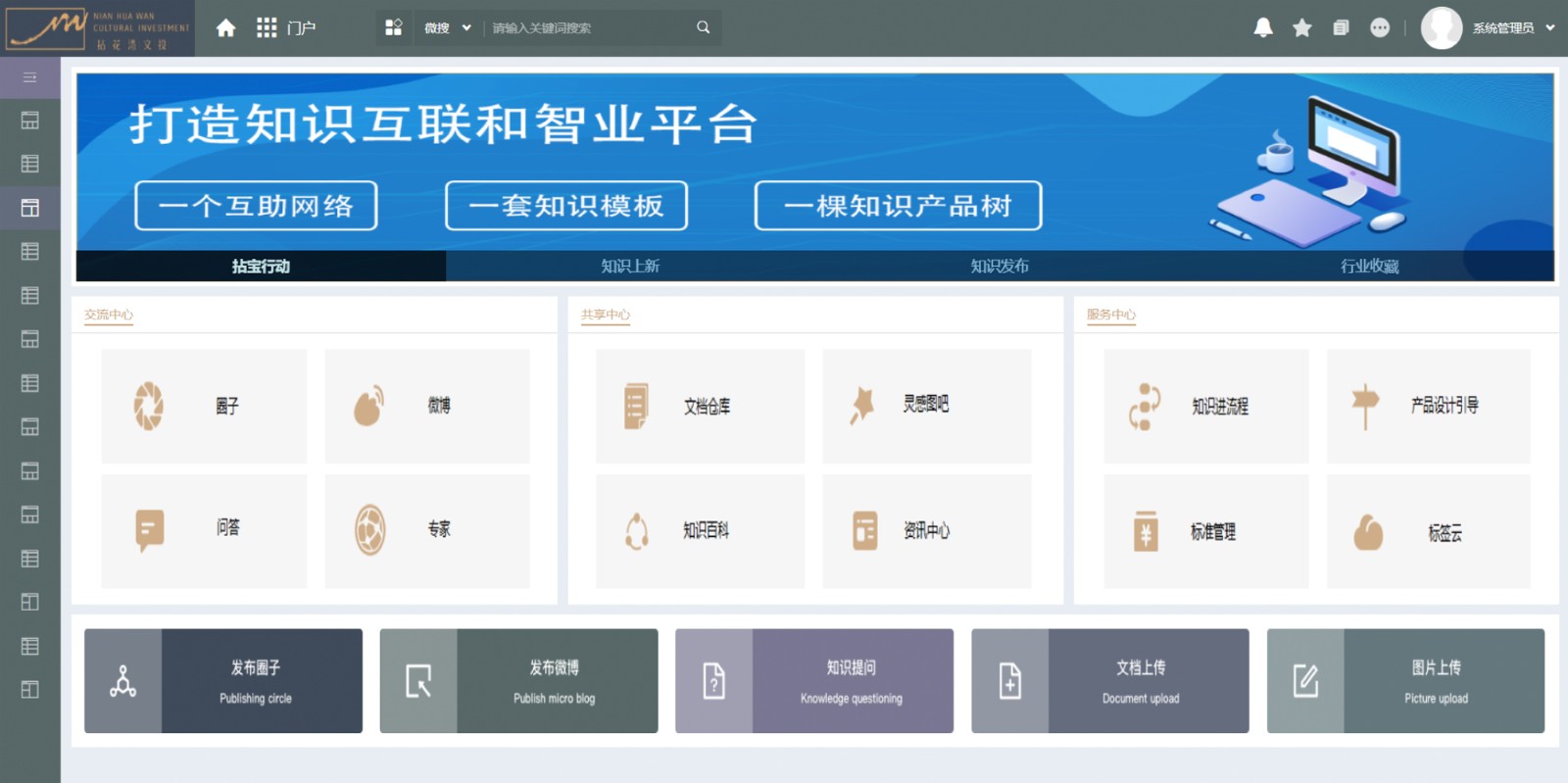Toggle the sidebar with the hamburger icon
Image resolution: width=1568 pixels, height=783 pixels.
pyautogui.click(x=29, y=77)
